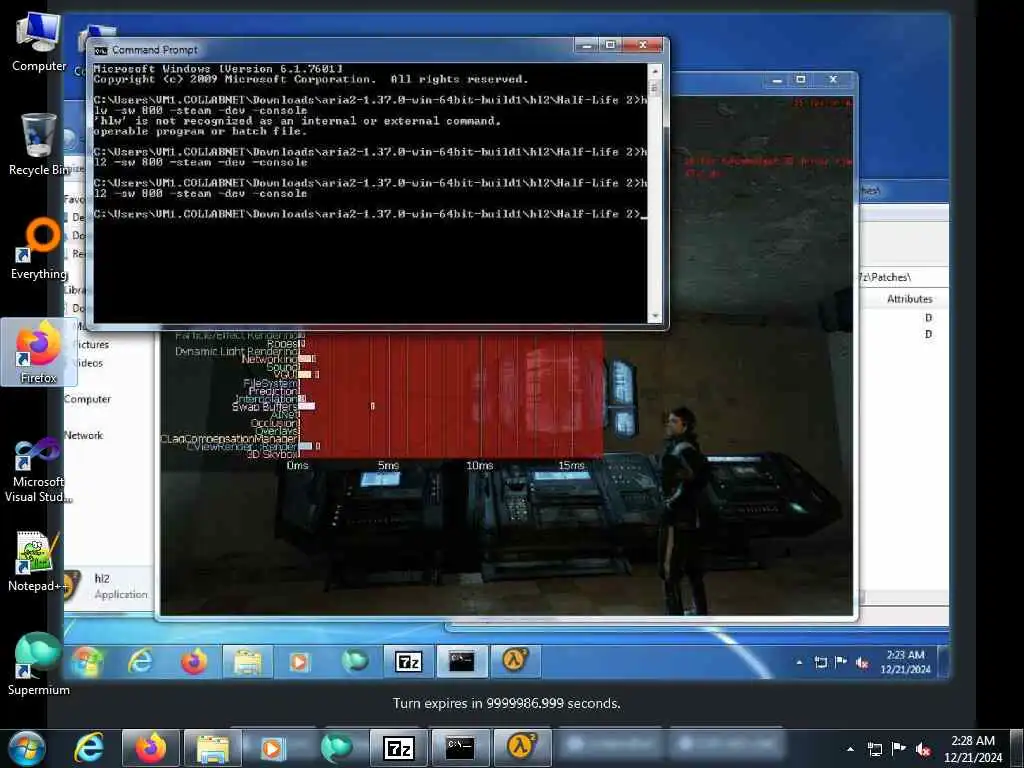Launch the Firefox desktop shortcut
The image size is (1024, 768).
click(x=39, y=353)
